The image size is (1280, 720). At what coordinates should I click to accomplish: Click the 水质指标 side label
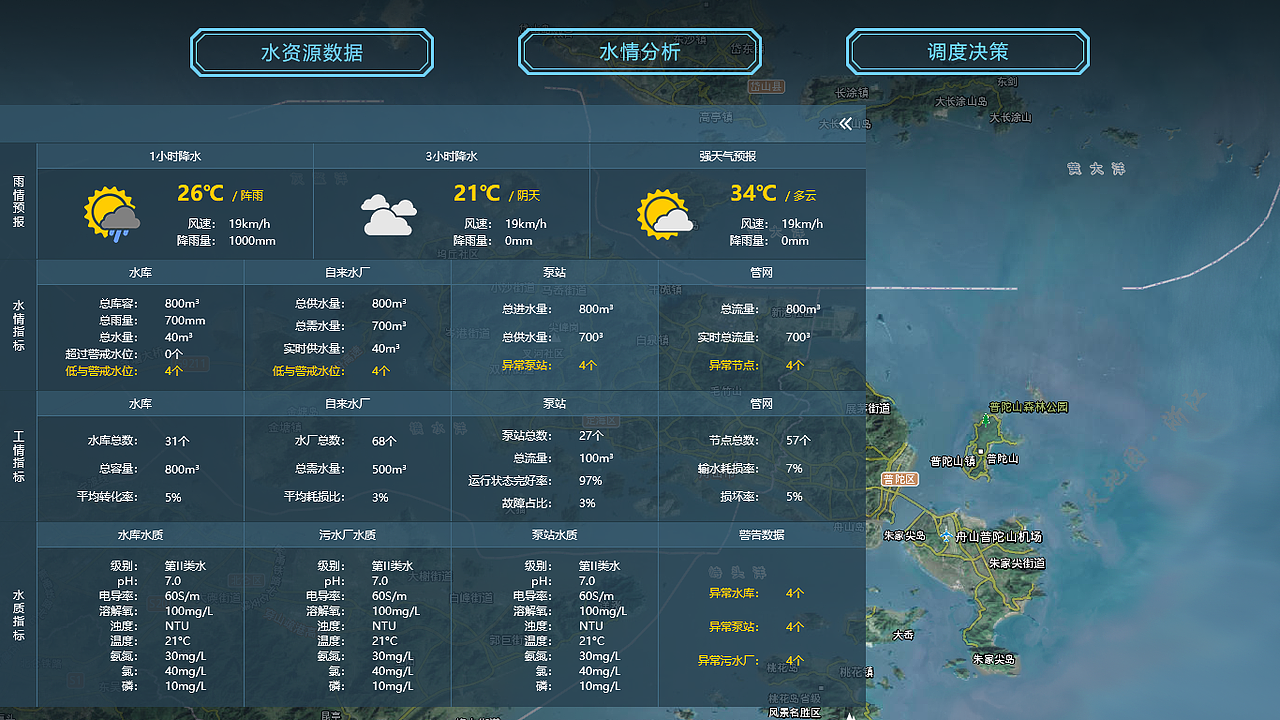(18, 615)
